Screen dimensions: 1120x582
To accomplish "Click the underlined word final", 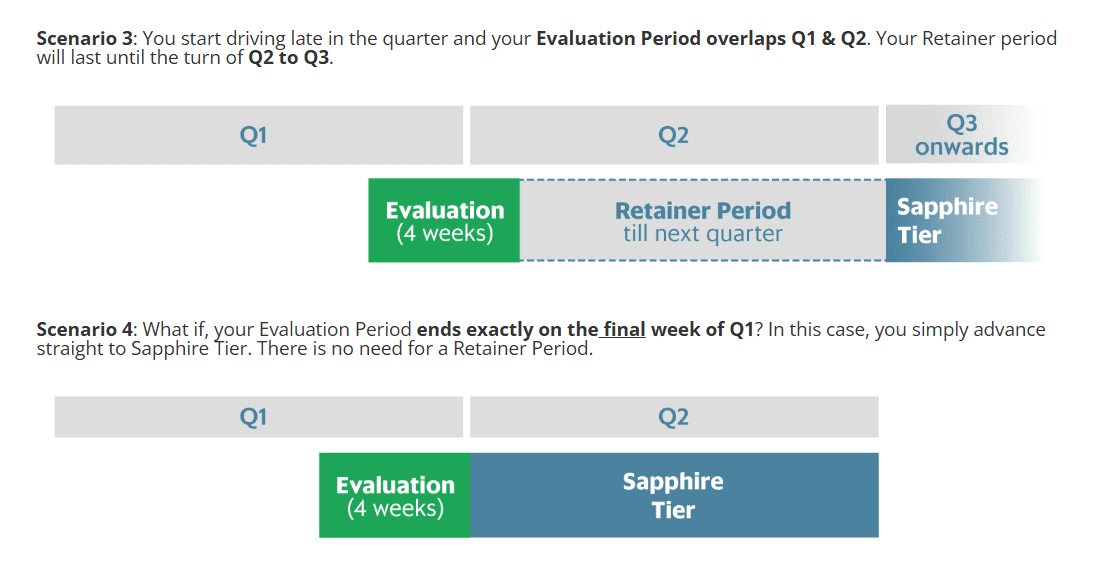I will pyautogui.click(x=624, y=329).
